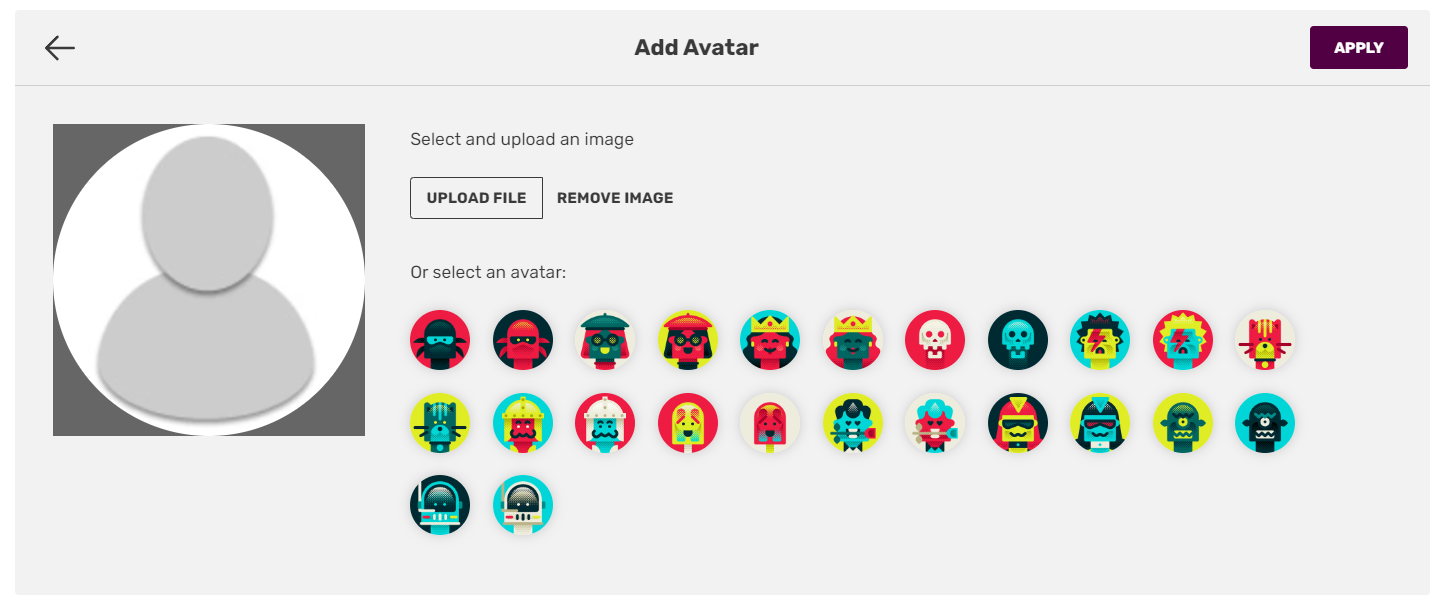Click the Remove Image link

615,198
